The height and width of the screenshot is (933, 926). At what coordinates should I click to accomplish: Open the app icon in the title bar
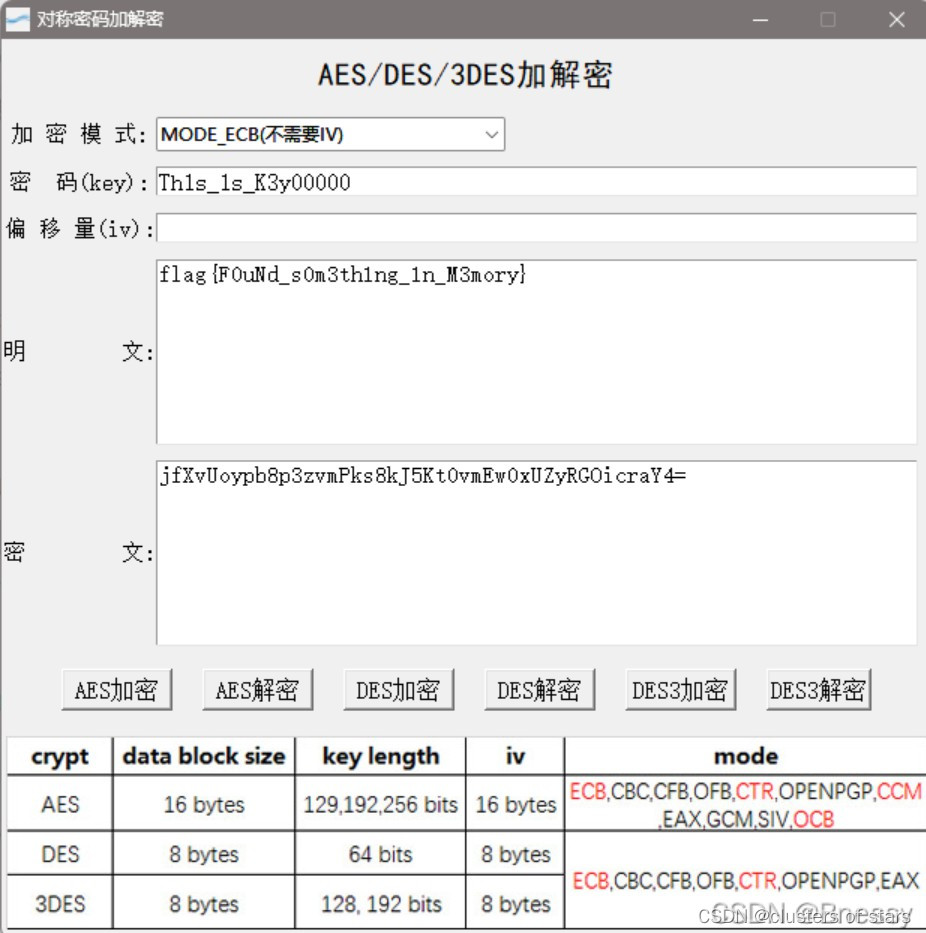pyautogui.click(x=17, y=19)
